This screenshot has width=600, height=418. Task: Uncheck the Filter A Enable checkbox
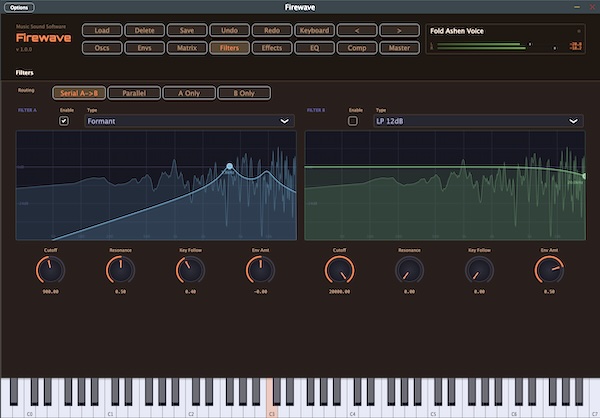(64, 121)
